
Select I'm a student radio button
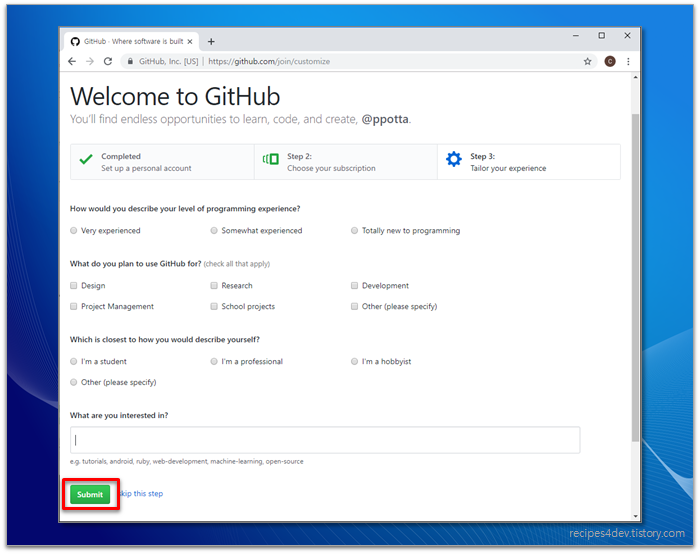[74, 361]
